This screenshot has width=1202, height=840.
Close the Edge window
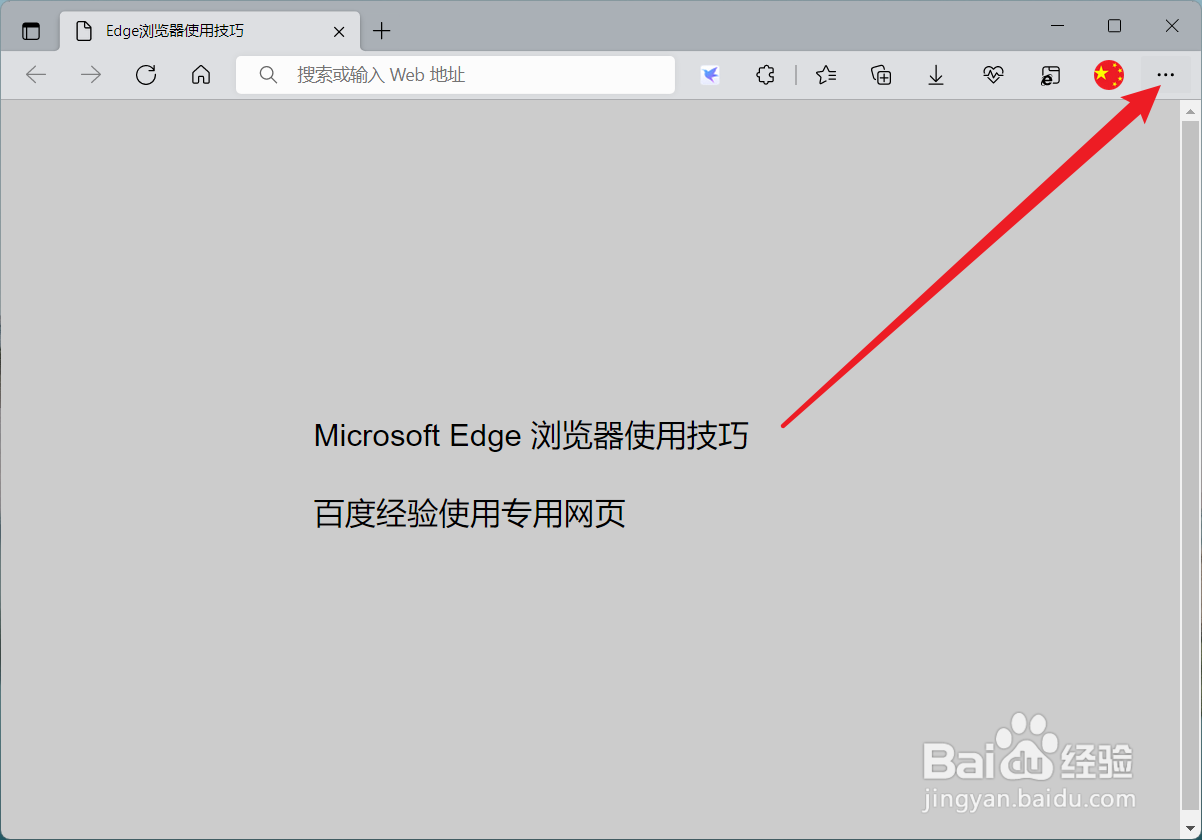[x=1172, y=25]
